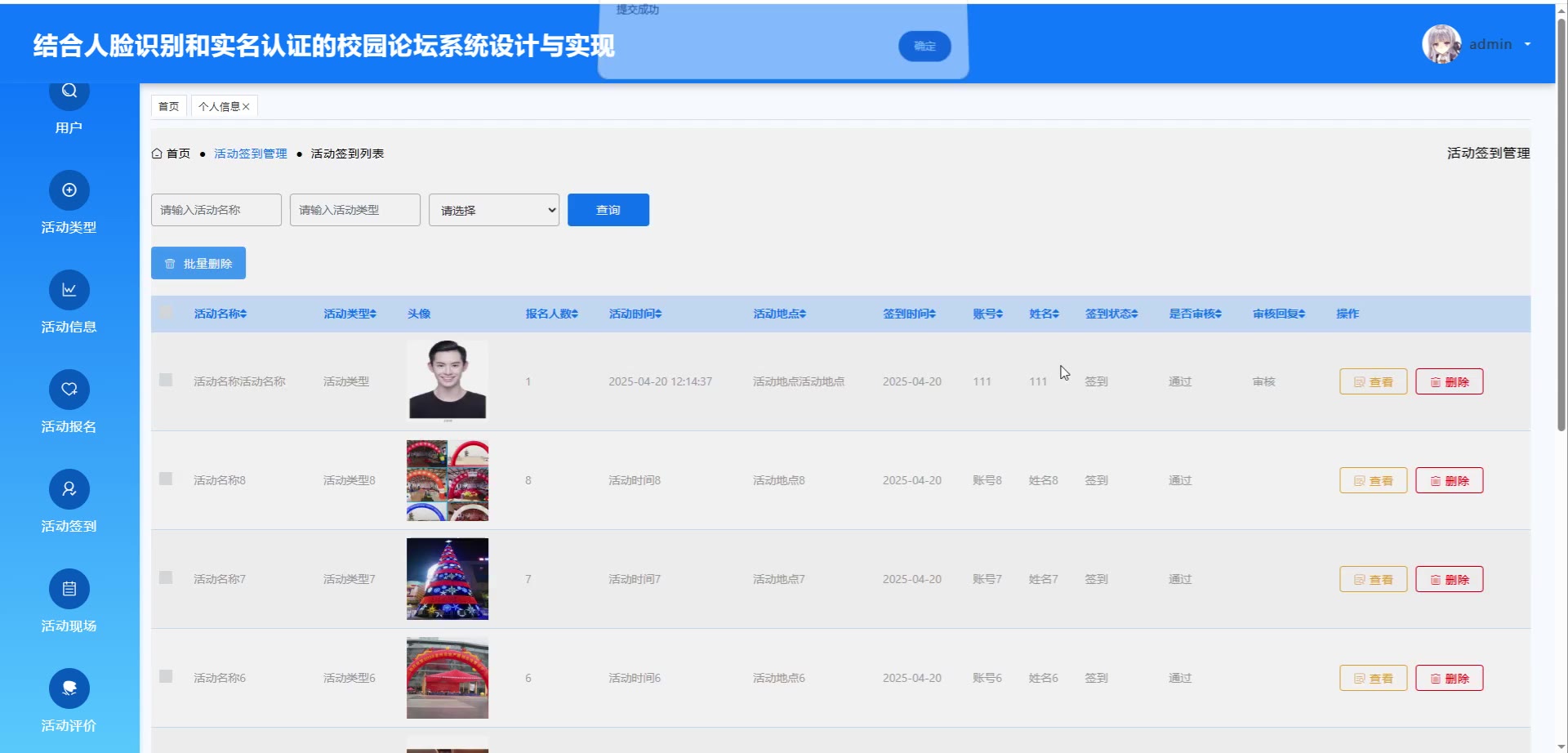Open the 活动现场 sidebar icon
The image size is (1568, 753).
pos(69,589)
